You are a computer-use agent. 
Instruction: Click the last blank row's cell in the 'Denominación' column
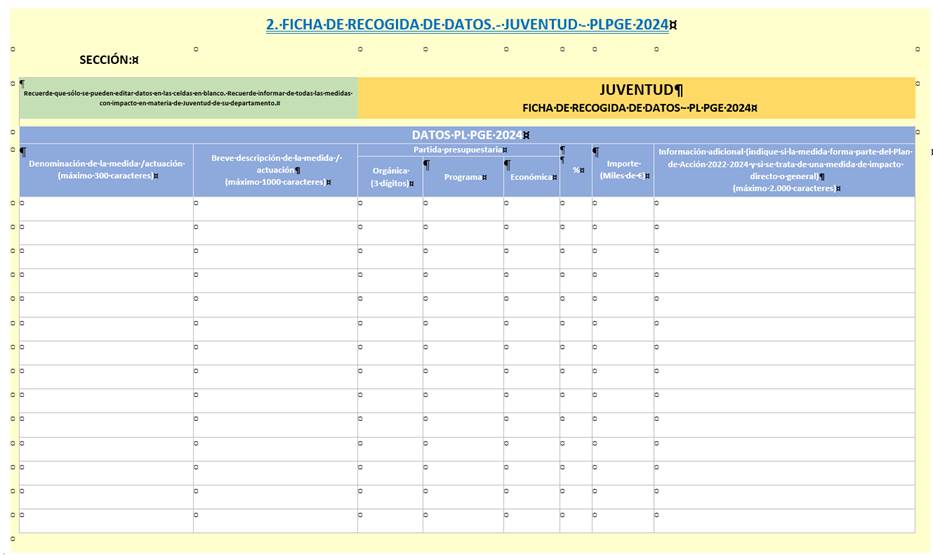[107, 520]
